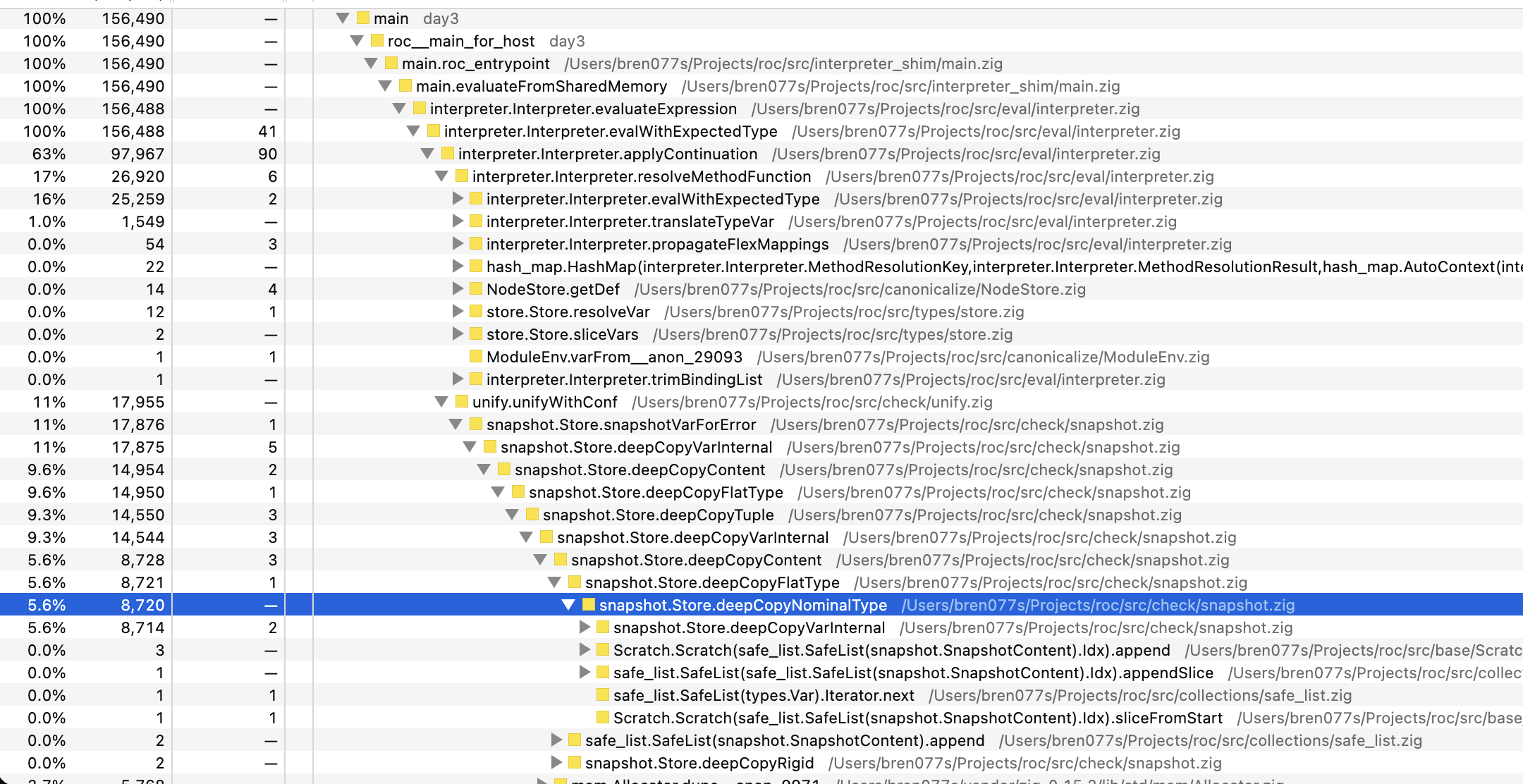Screen dimensions: 1523x784
Task: Select the interpreter.Interpreter.propagateFlexMappings row
Action: (x=657, y=244)
